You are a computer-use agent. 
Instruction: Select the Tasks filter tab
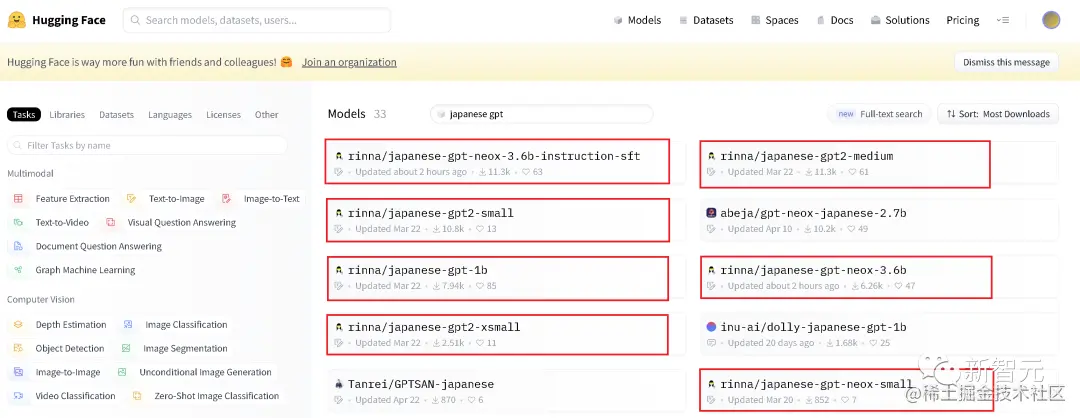point(24,114)
